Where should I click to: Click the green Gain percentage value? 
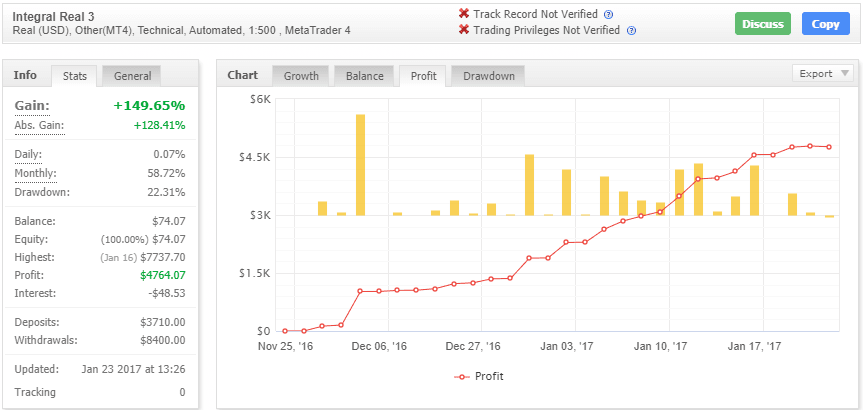coord(149,105)
